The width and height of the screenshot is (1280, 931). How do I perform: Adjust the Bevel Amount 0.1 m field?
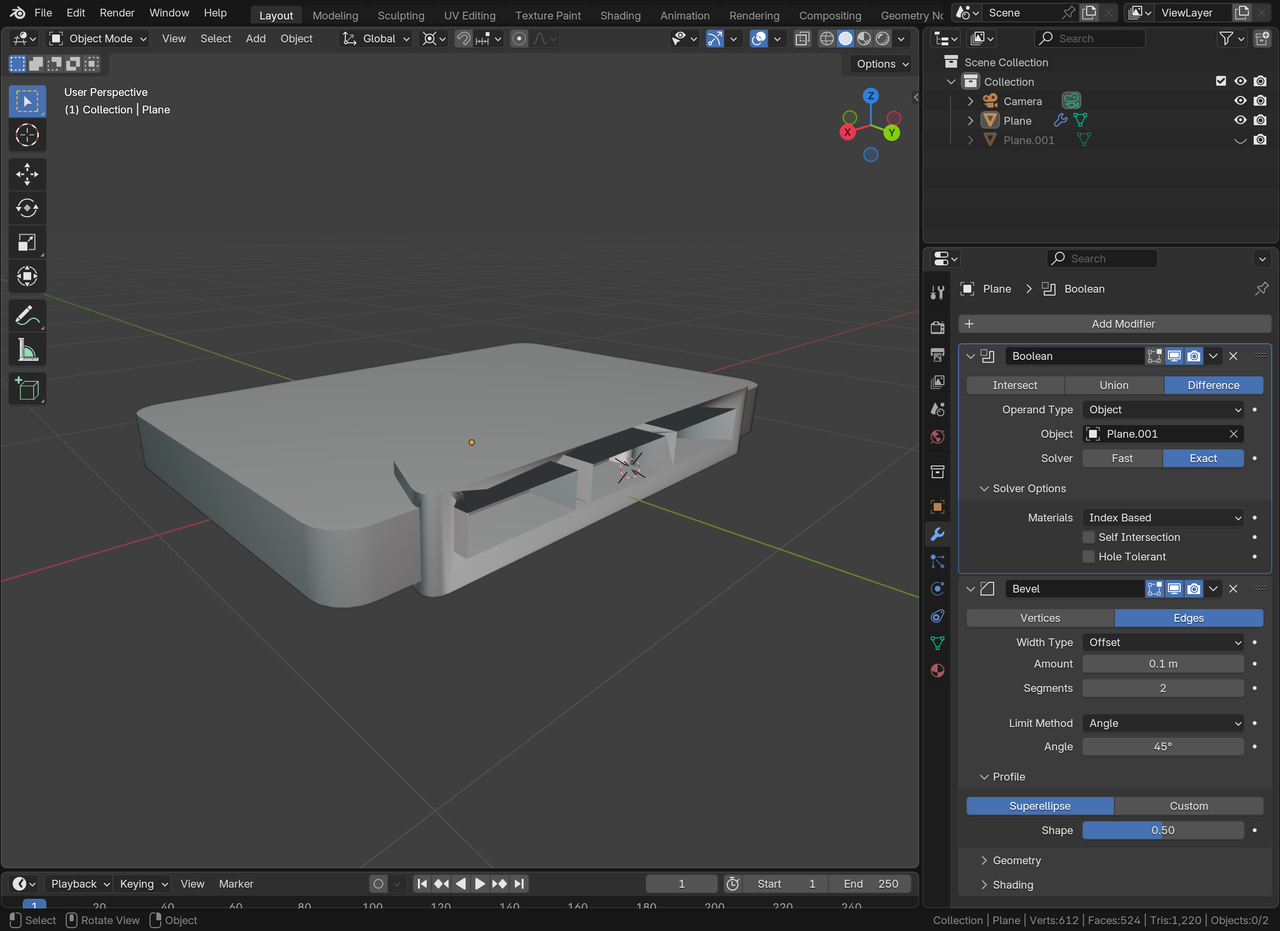[x=1163, y=664]
